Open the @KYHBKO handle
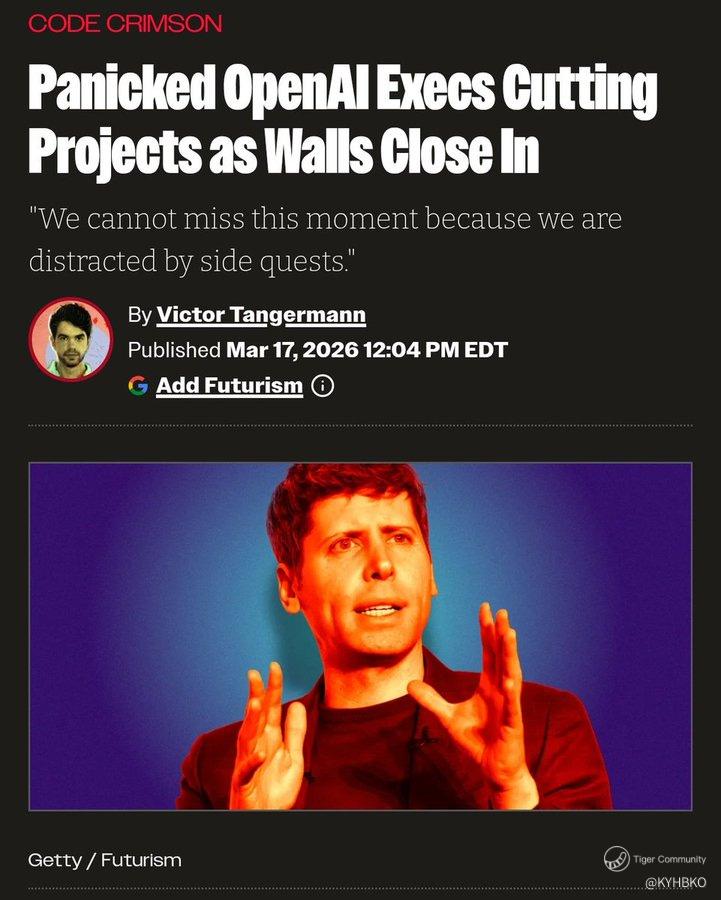Viewport: 721px width, 900px height. point(676,882)
